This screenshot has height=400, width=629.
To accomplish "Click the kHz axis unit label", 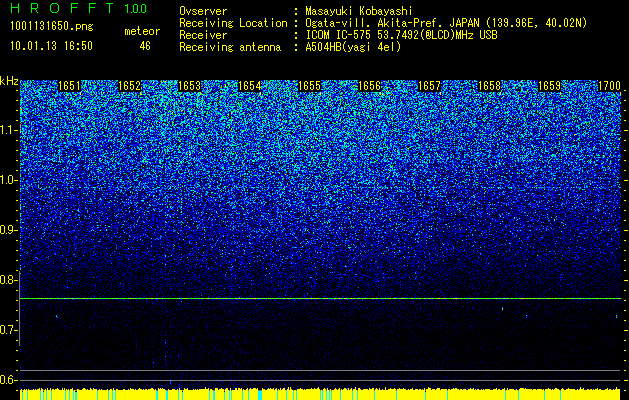I will point(9,81).
